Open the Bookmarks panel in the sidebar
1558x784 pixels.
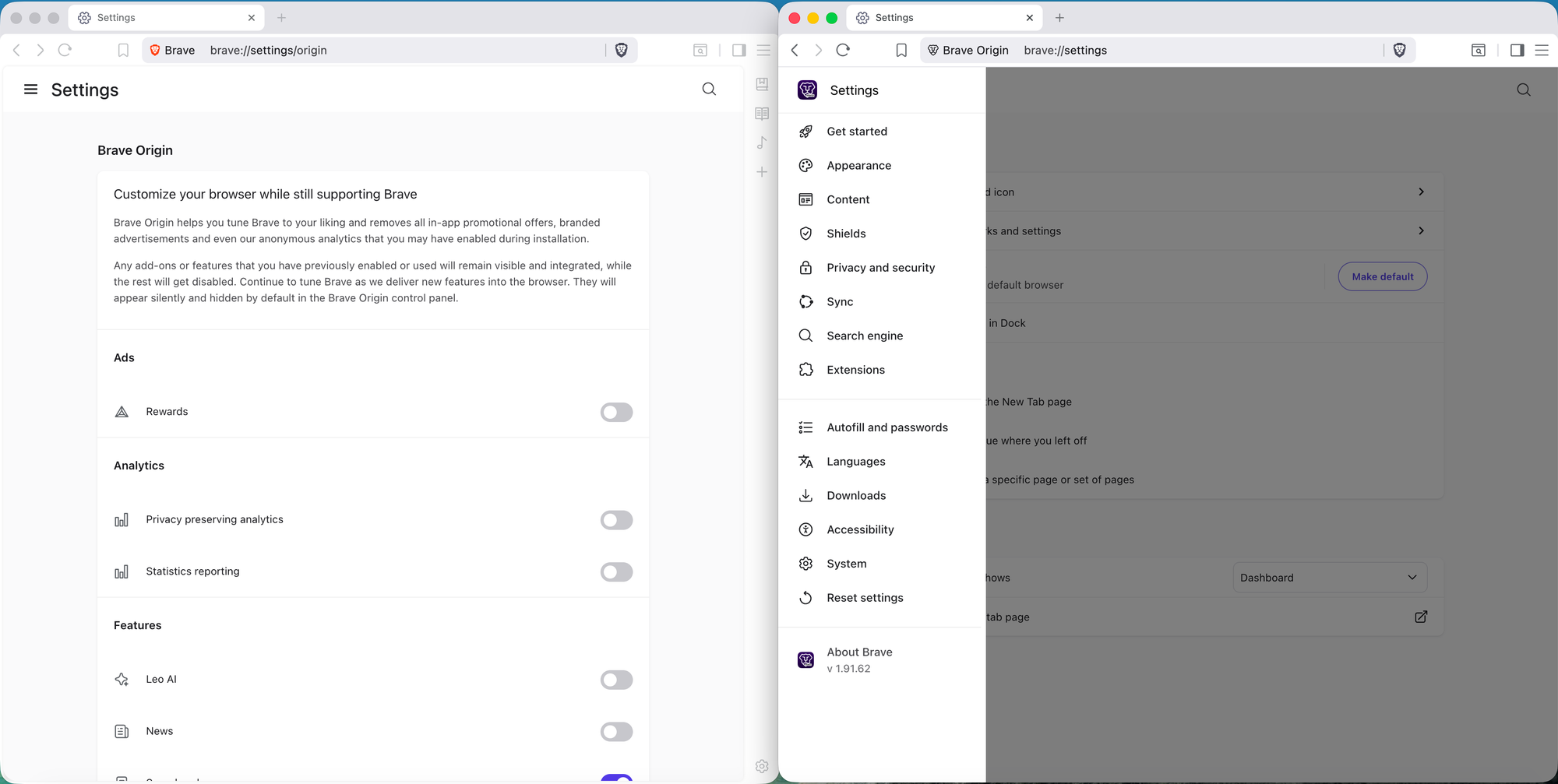pyautogui.click(x=762, y=84)
